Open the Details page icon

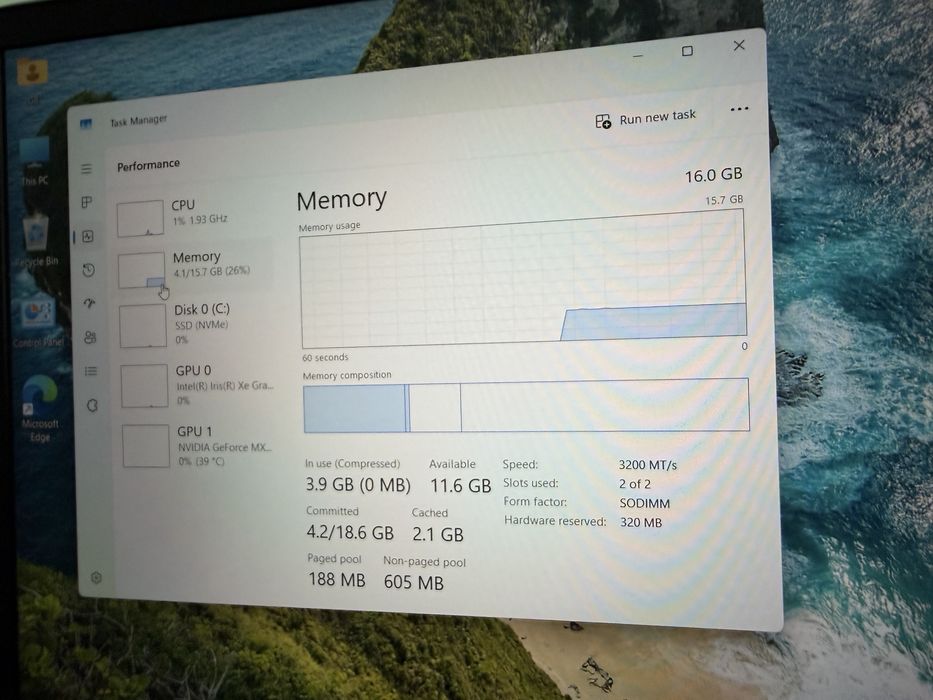click(x=91, y=371)
